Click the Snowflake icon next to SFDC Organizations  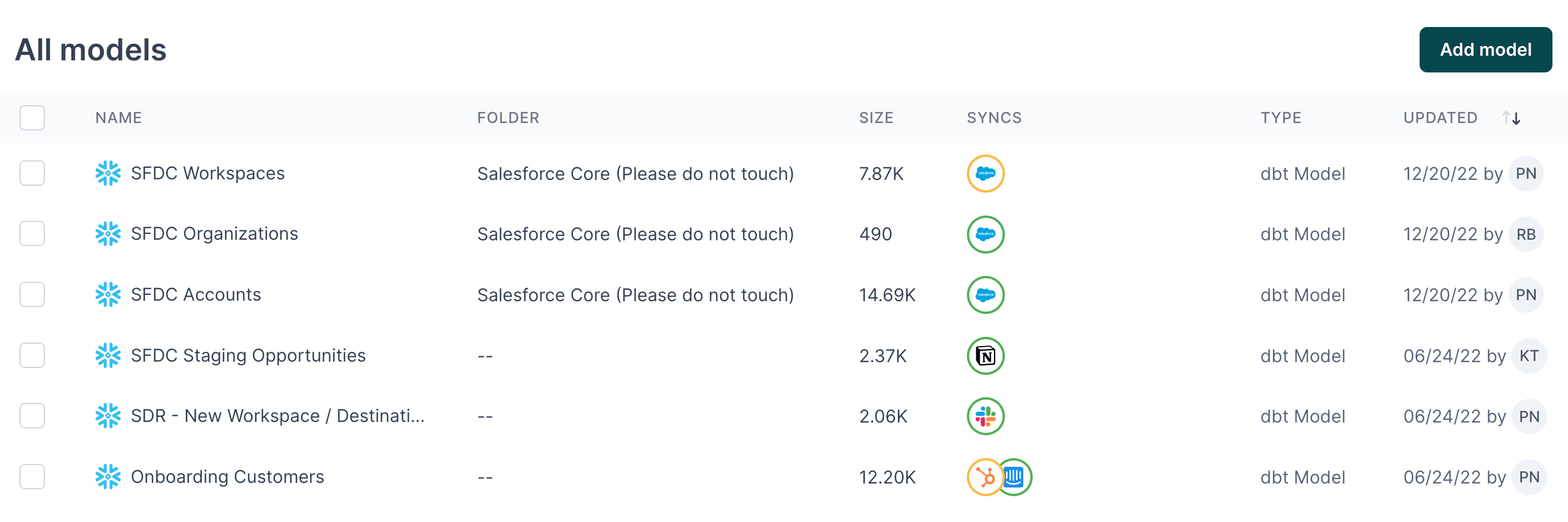108,233
